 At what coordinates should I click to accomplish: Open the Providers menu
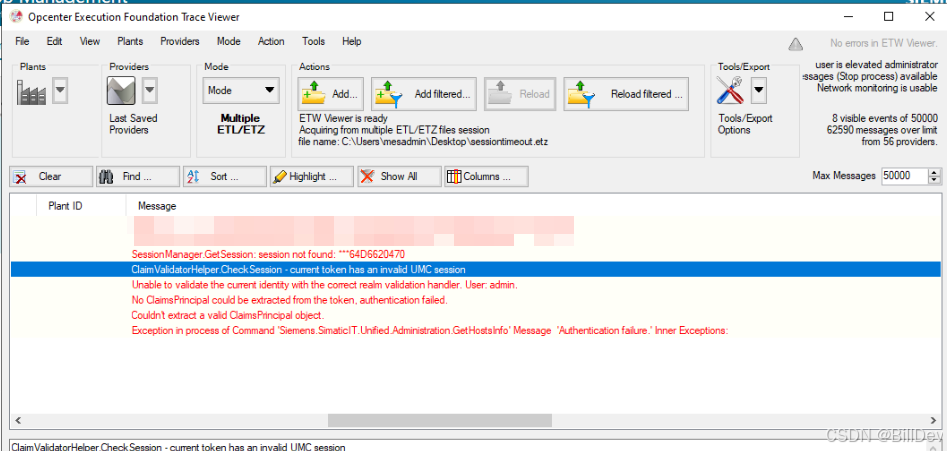[180, 41]
